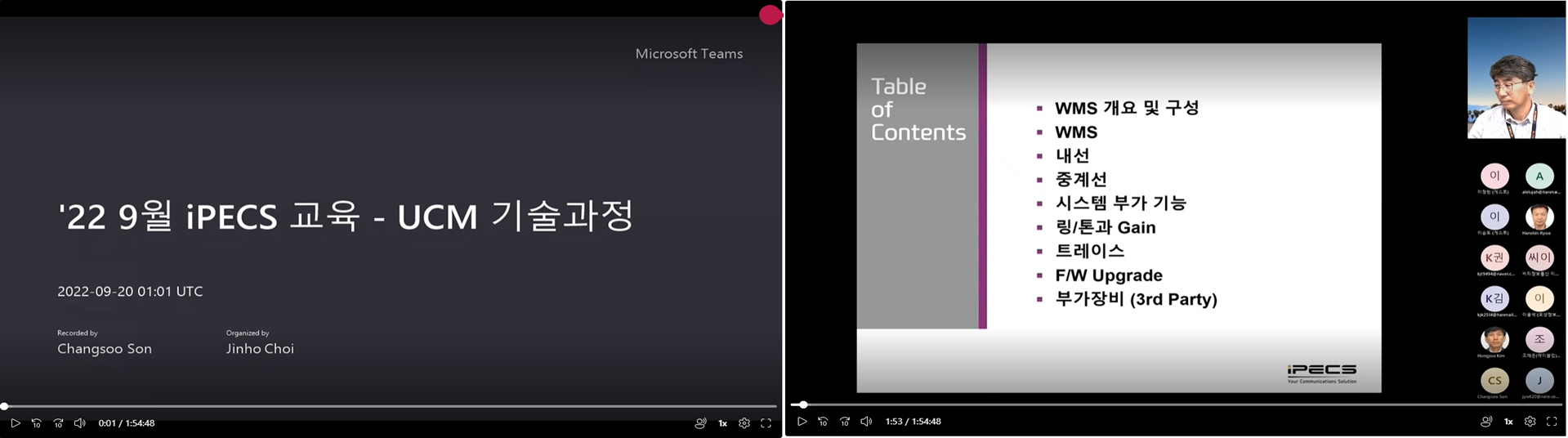This screenshot has width=1568, height=438.
Task: Click the '조' participant avatar
Action: pyautogui.click(x=1539, y=339)
